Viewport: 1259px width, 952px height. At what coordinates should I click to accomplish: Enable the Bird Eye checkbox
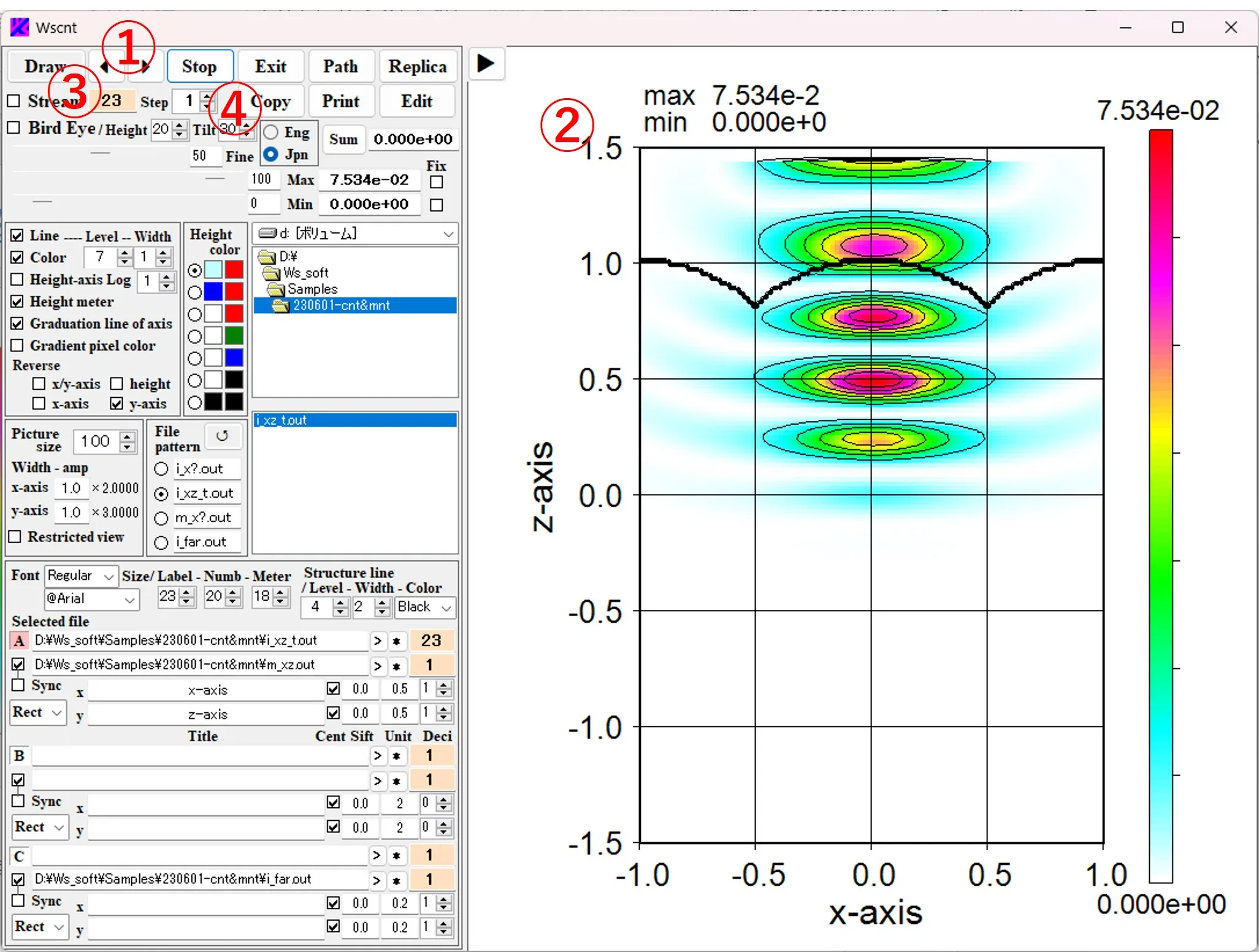click(x=13, y=128)
